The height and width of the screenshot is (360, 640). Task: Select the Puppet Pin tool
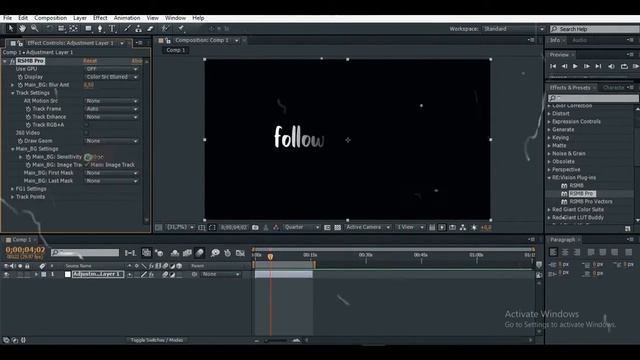(x=180, y=29)
